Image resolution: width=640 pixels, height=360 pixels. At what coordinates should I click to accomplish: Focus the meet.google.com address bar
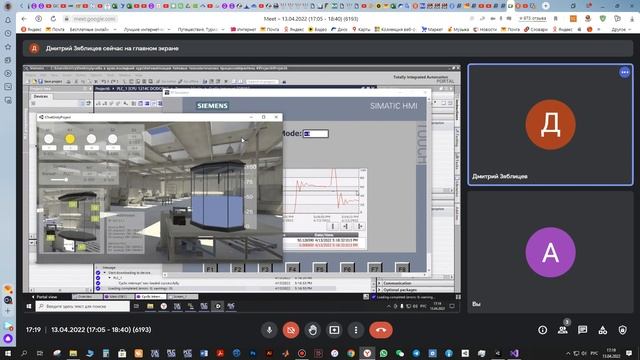coord(94,19)
